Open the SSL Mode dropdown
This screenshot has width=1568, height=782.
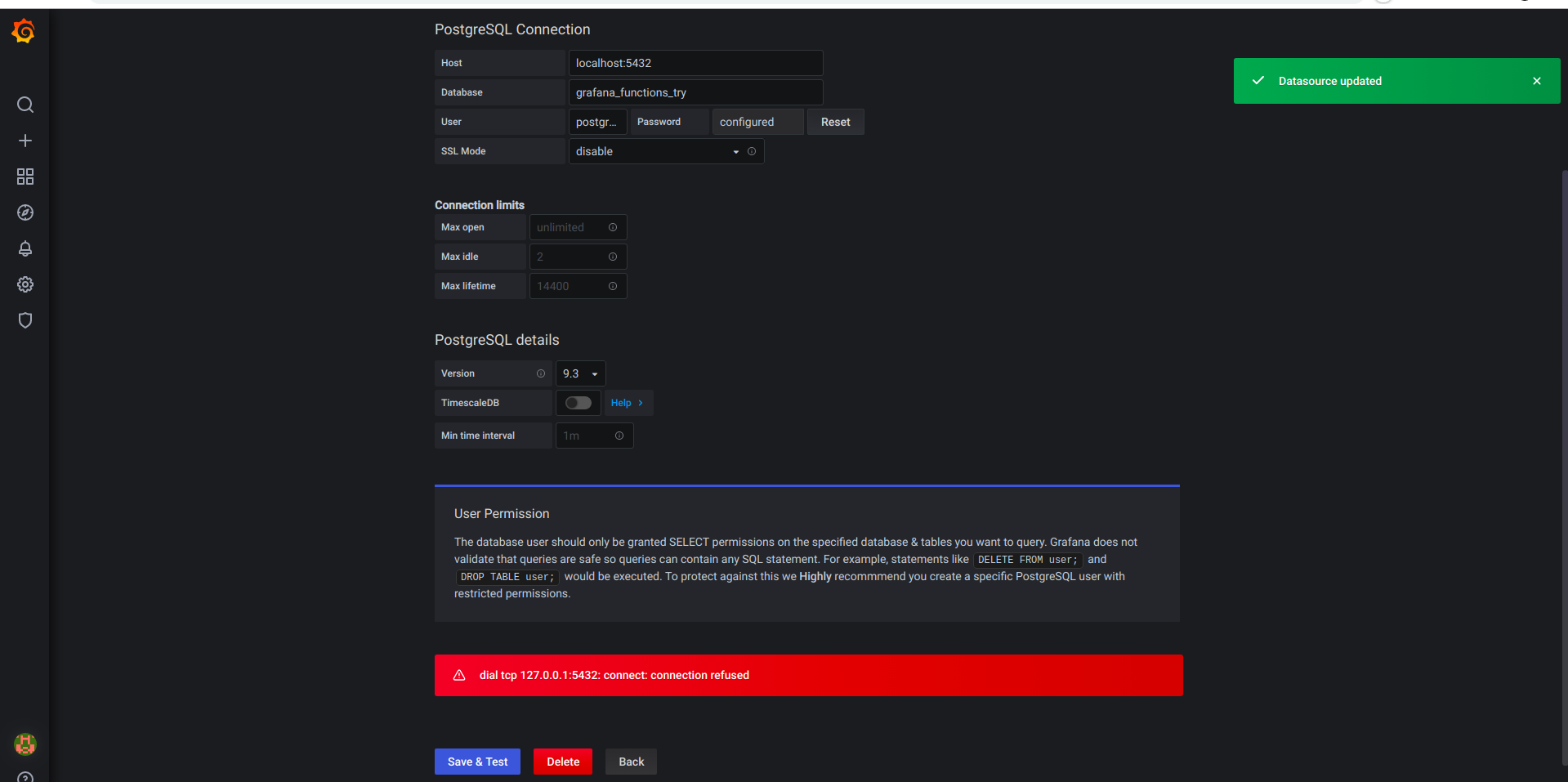point(667,151)
